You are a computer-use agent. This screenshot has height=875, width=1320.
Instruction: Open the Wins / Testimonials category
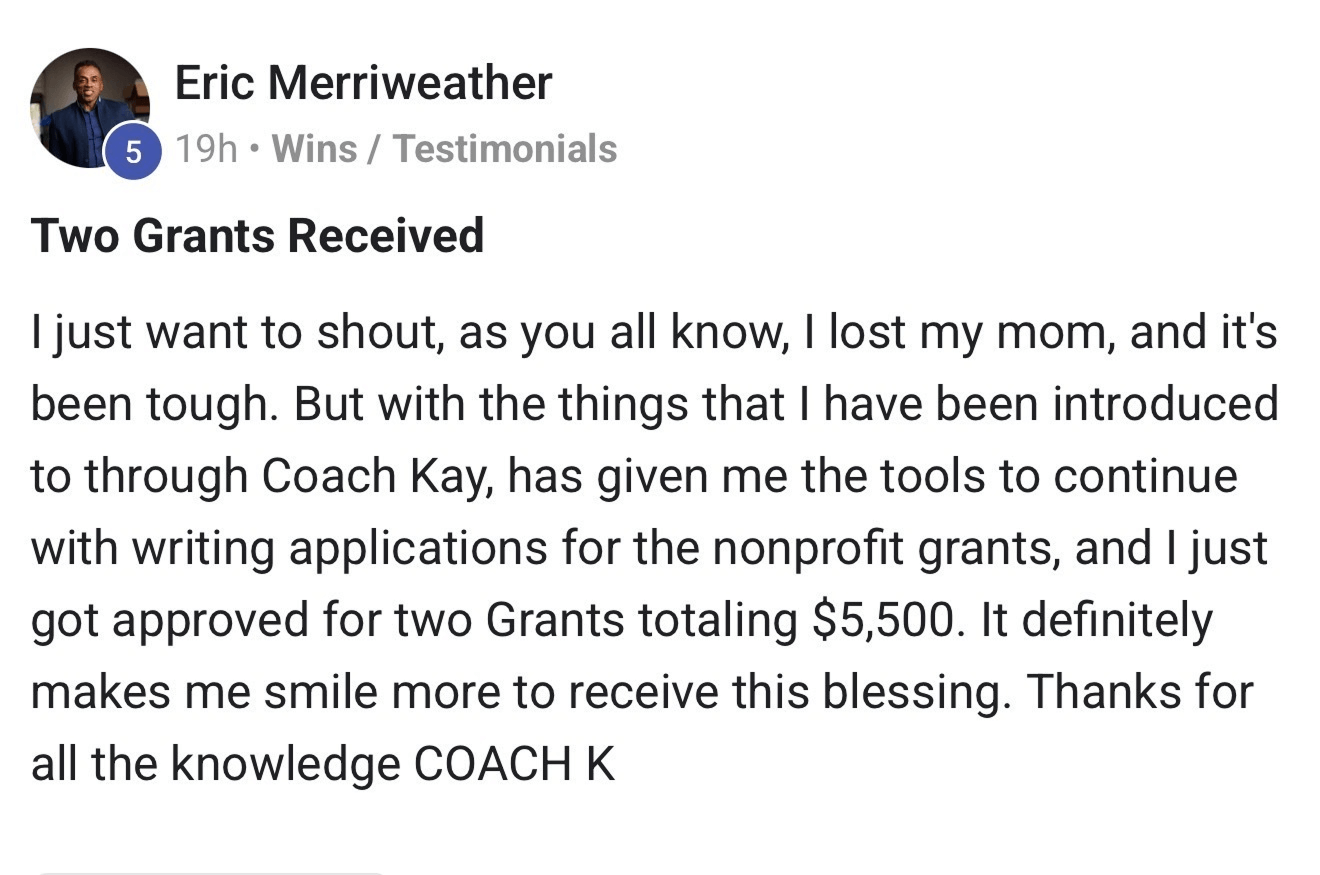coord(444,149)
